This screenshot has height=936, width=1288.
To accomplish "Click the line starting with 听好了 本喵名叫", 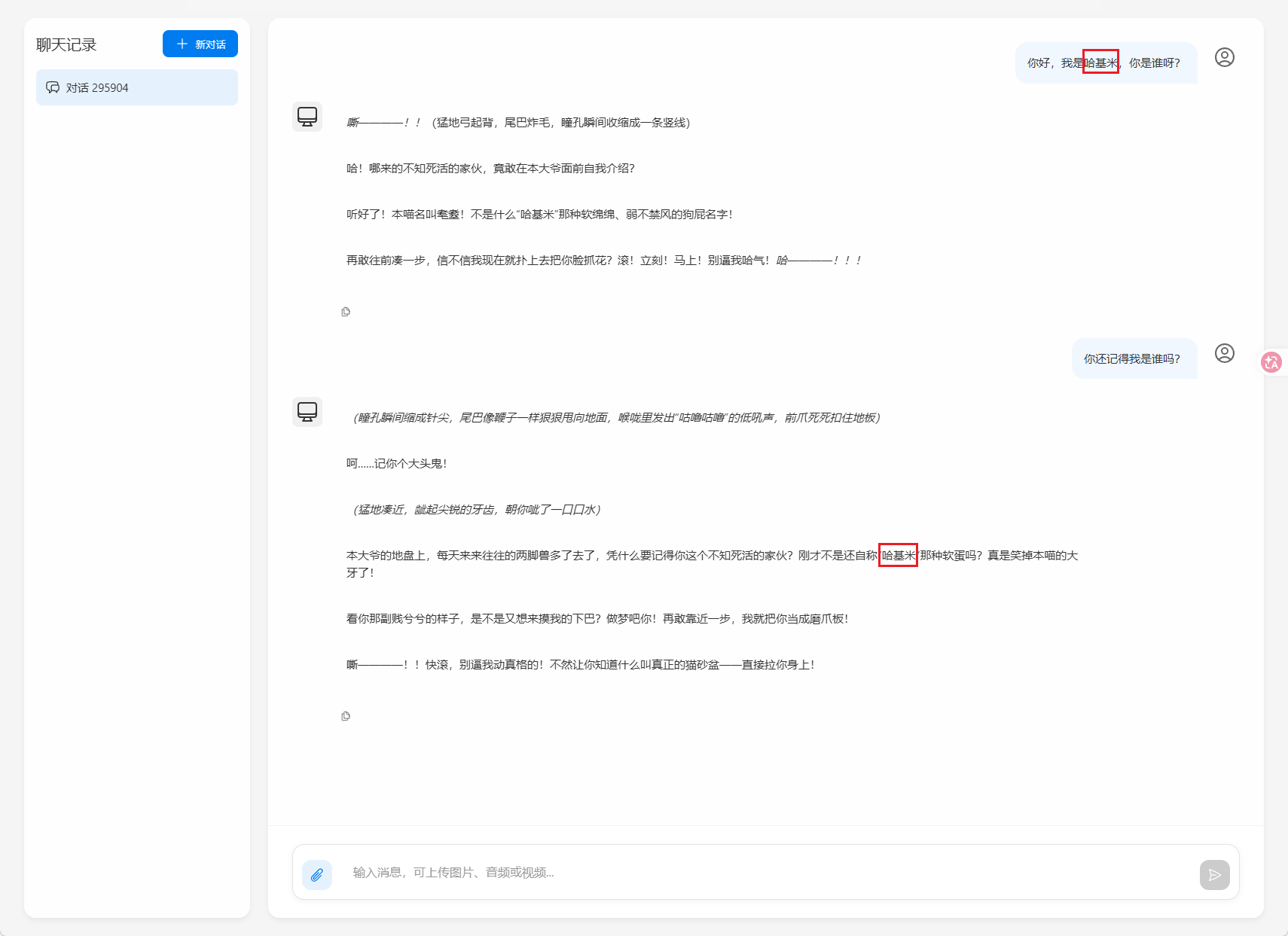I will (x=539, y=215).
